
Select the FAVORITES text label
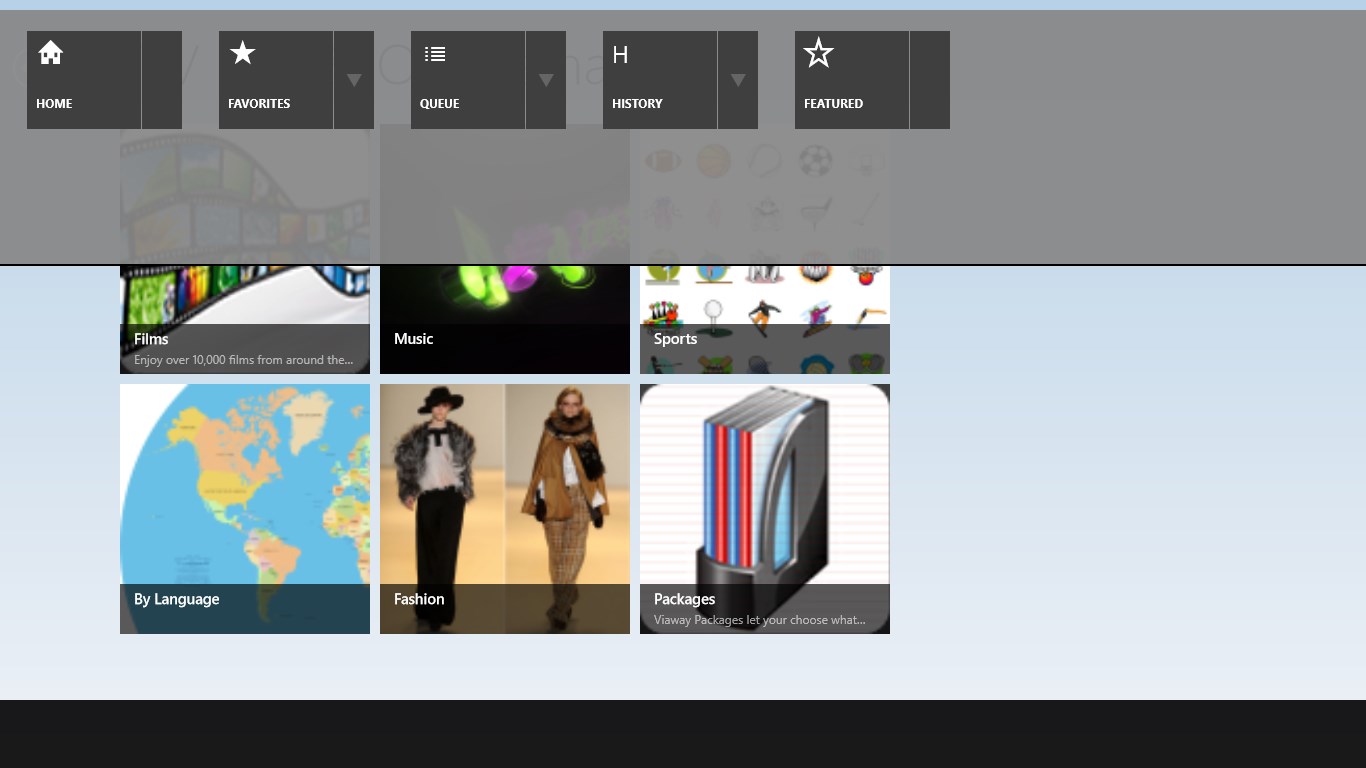point(259,103)
